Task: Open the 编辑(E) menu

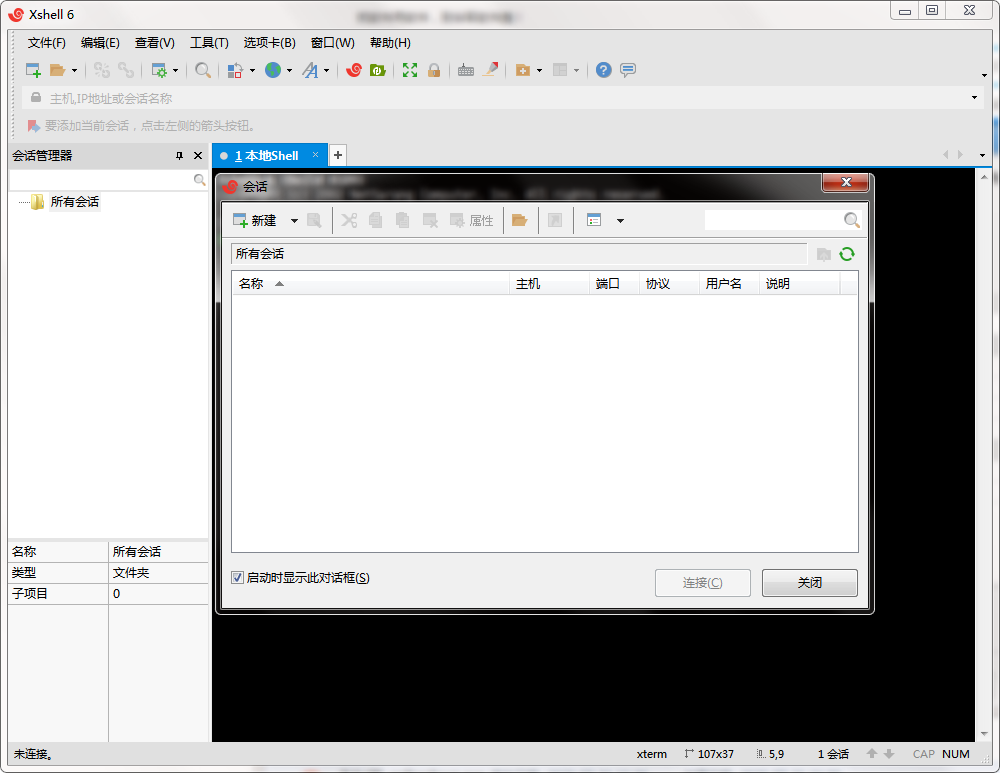Action: [100, 43]
